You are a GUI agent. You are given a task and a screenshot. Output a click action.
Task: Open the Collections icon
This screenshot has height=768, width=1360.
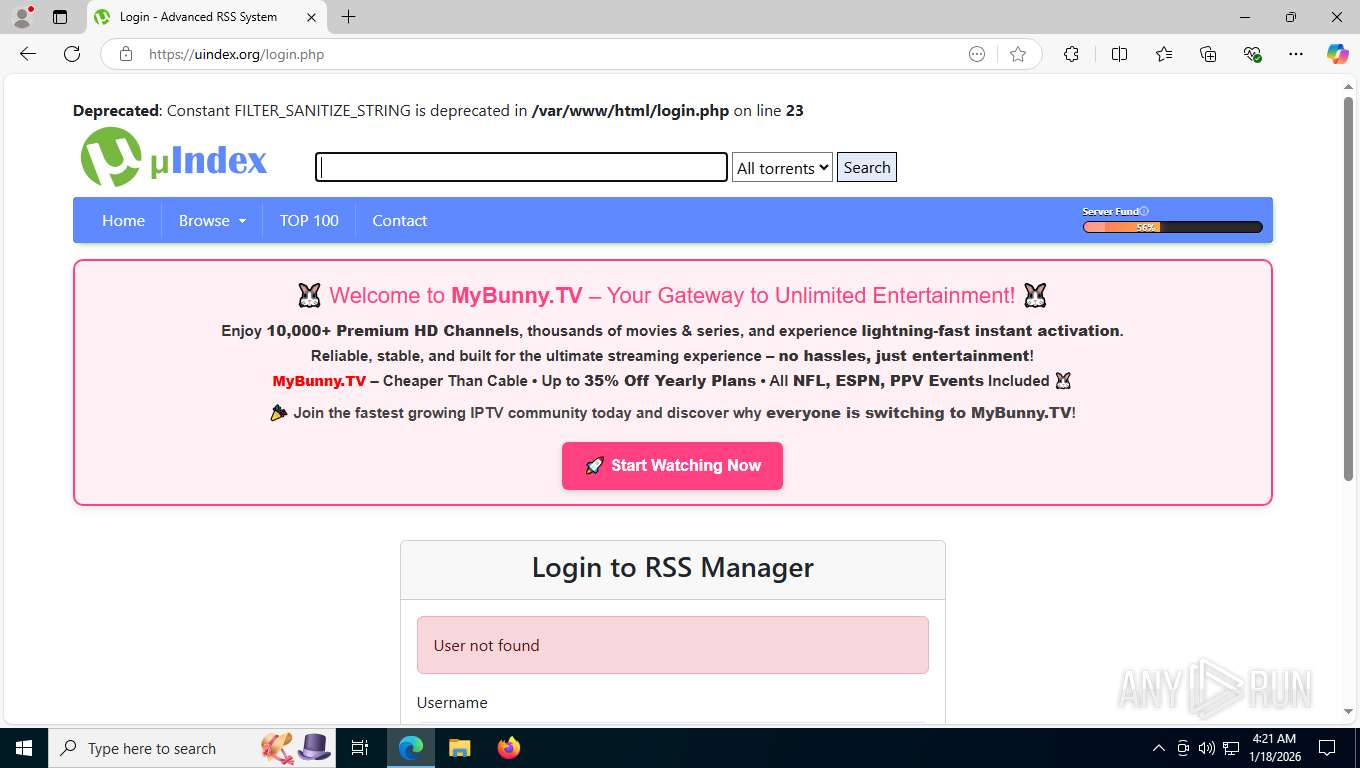point(1208,54)
